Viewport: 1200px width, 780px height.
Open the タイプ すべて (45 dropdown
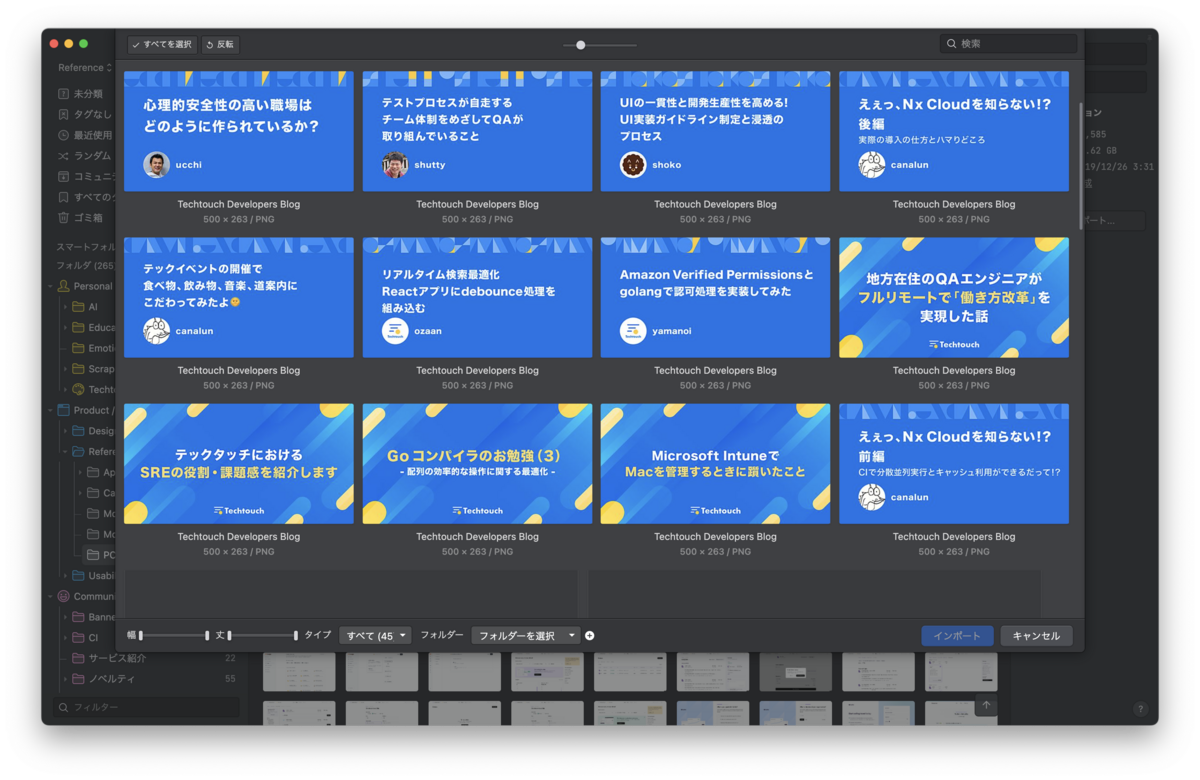point(376,636)
